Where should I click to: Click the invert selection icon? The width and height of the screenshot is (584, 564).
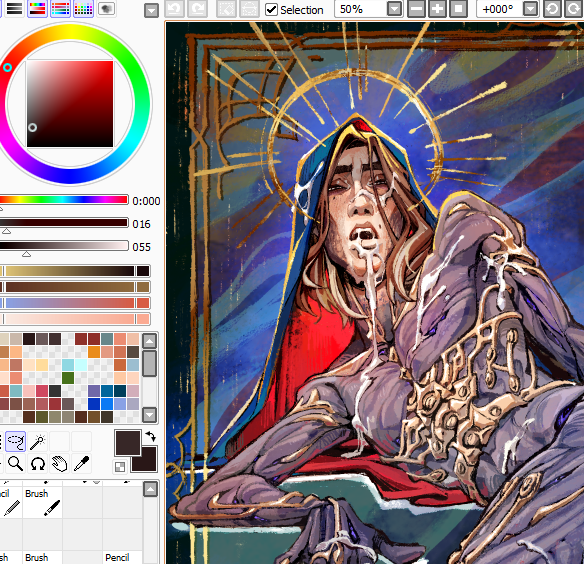click(x=250, y=9)
